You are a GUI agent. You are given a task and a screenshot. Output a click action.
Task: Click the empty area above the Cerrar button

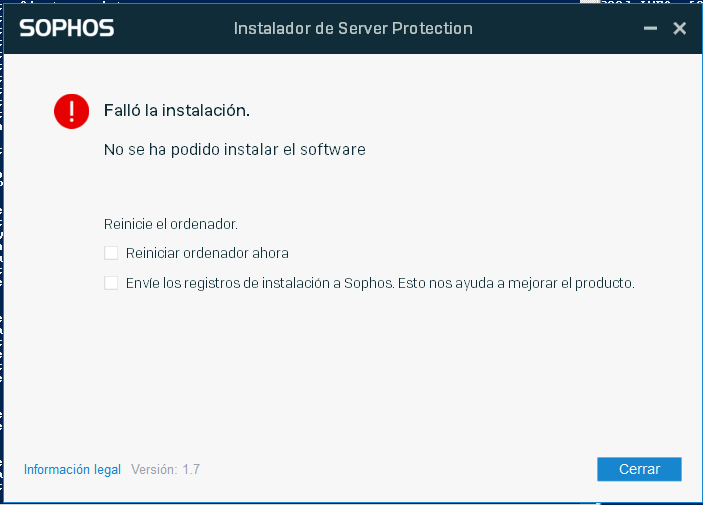(x=639, y=404)
